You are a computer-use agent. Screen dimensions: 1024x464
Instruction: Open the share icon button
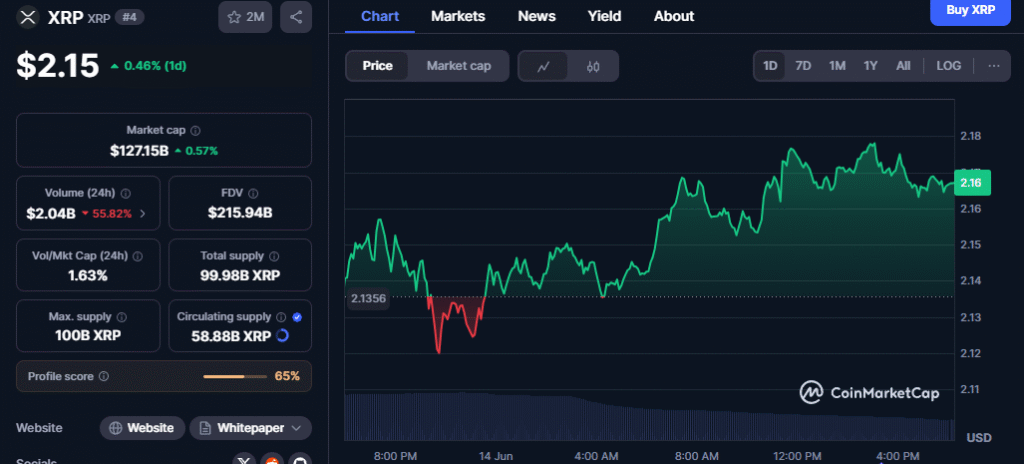click(296, 17)
